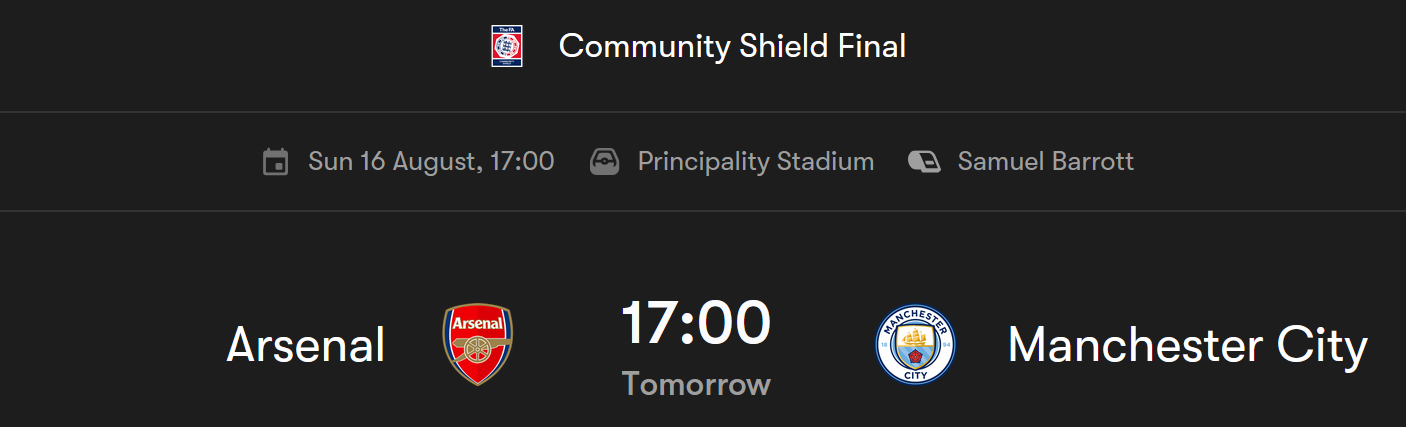
Task: Click the referee whistle icon
Action: coord(924,161)
